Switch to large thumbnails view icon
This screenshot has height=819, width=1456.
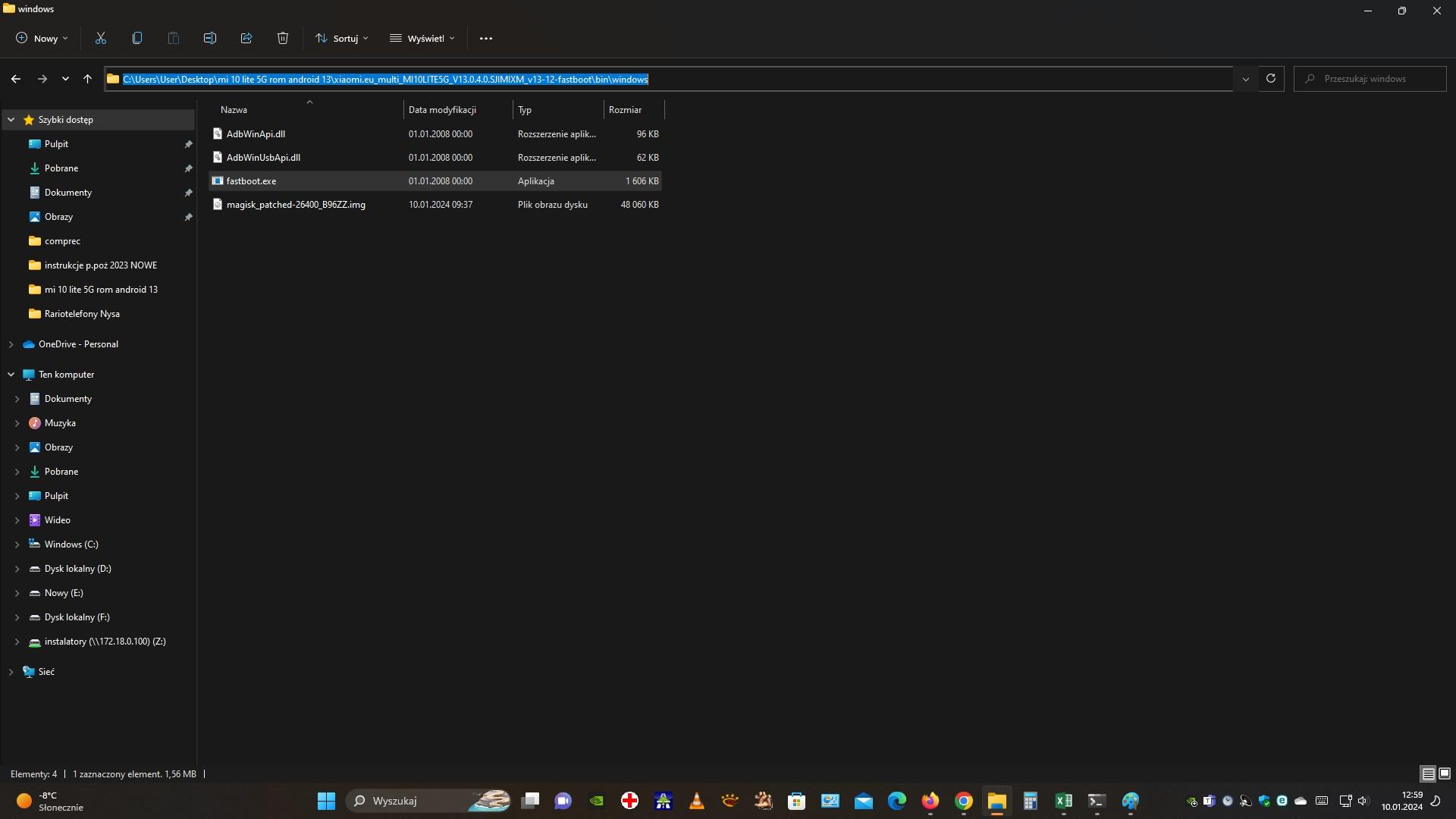(x=1445, y=774)
